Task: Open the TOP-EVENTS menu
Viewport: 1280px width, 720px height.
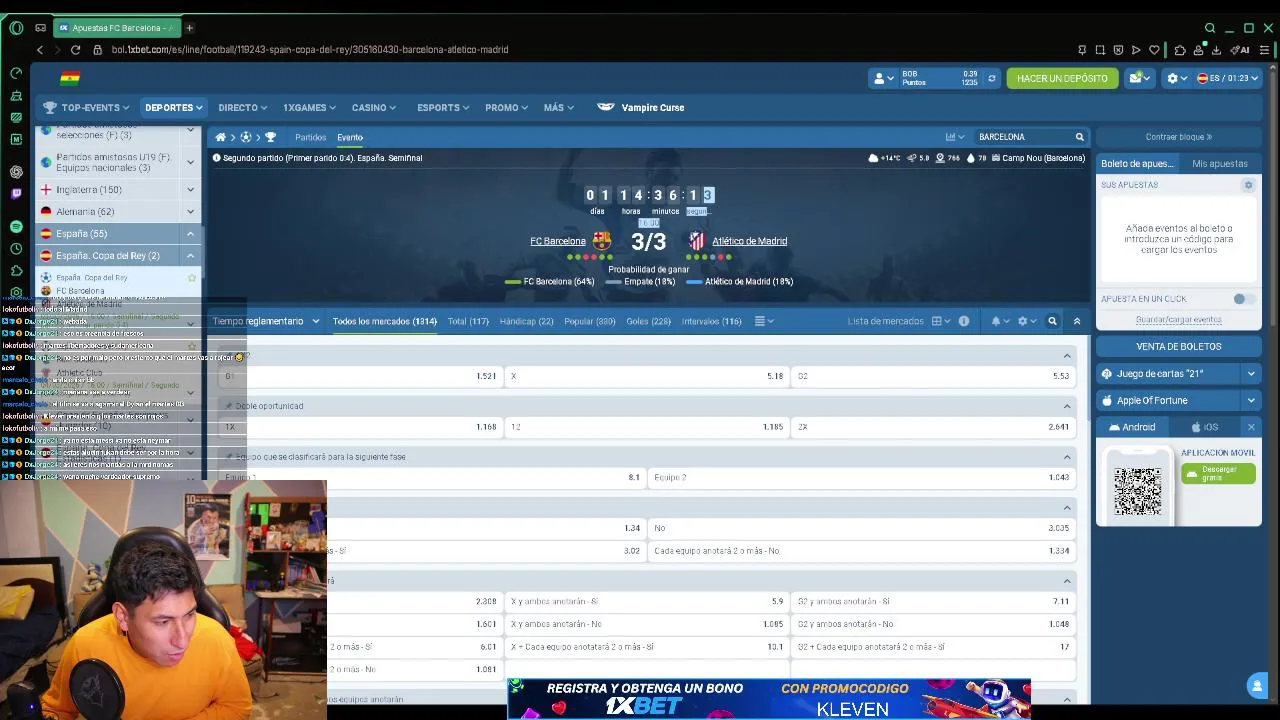Action: point(87,107)
